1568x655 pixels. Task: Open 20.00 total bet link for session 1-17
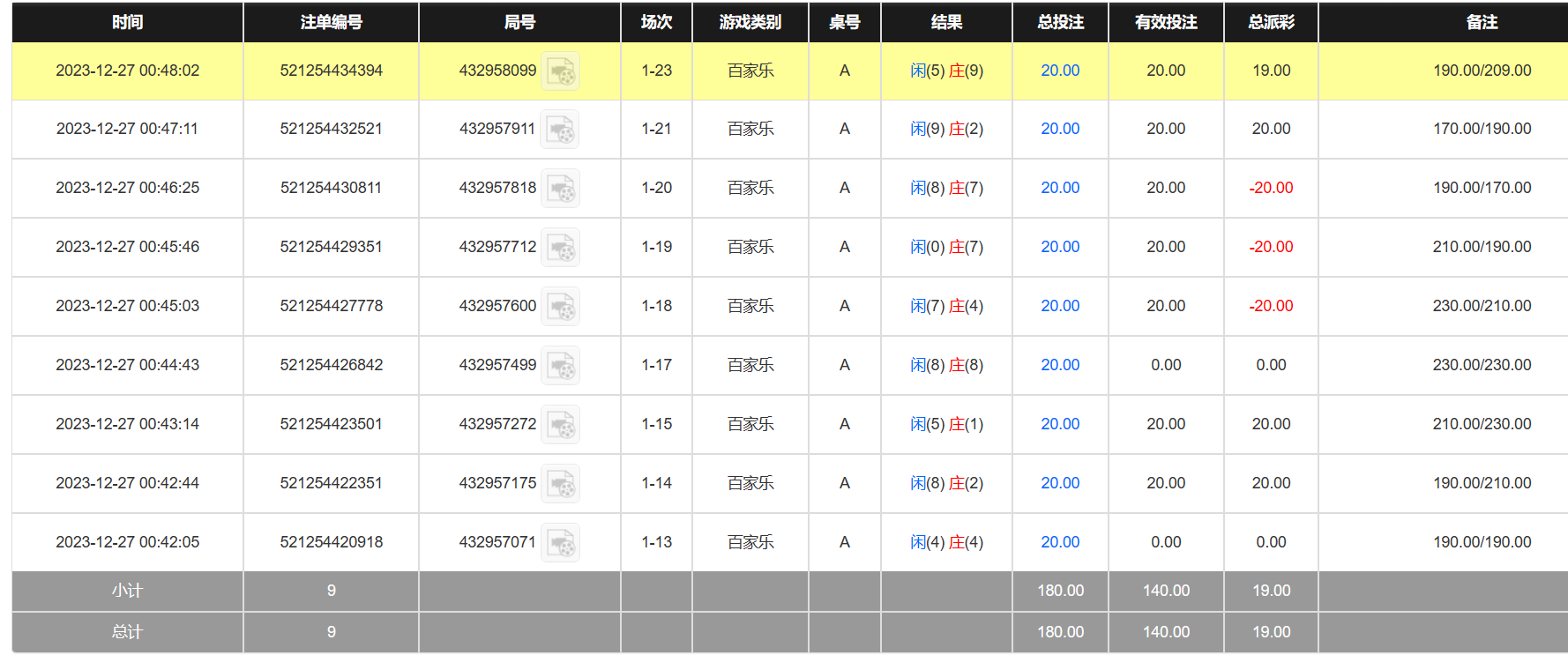(1059, 365)
